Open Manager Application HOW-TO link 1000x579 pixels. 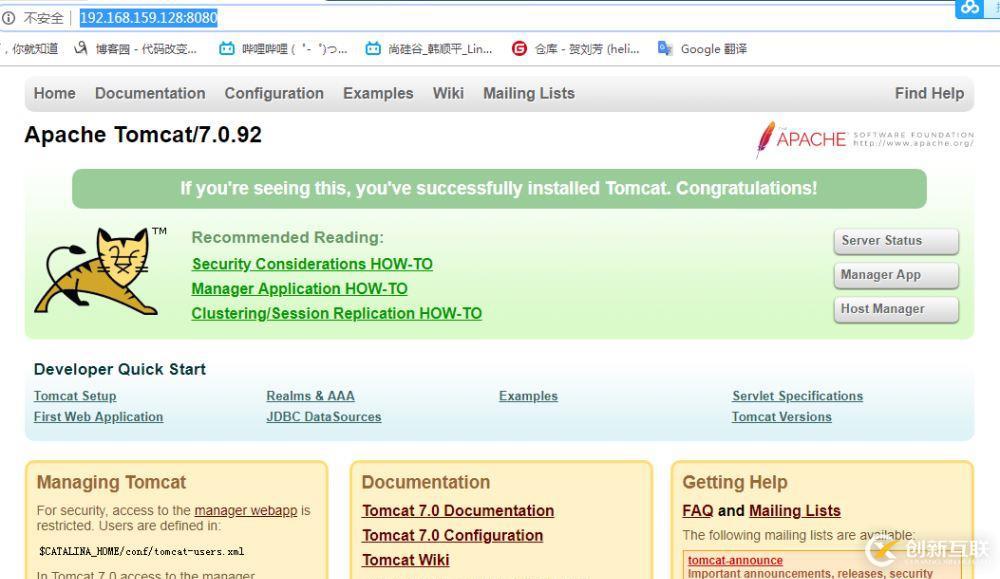[300, 289]
